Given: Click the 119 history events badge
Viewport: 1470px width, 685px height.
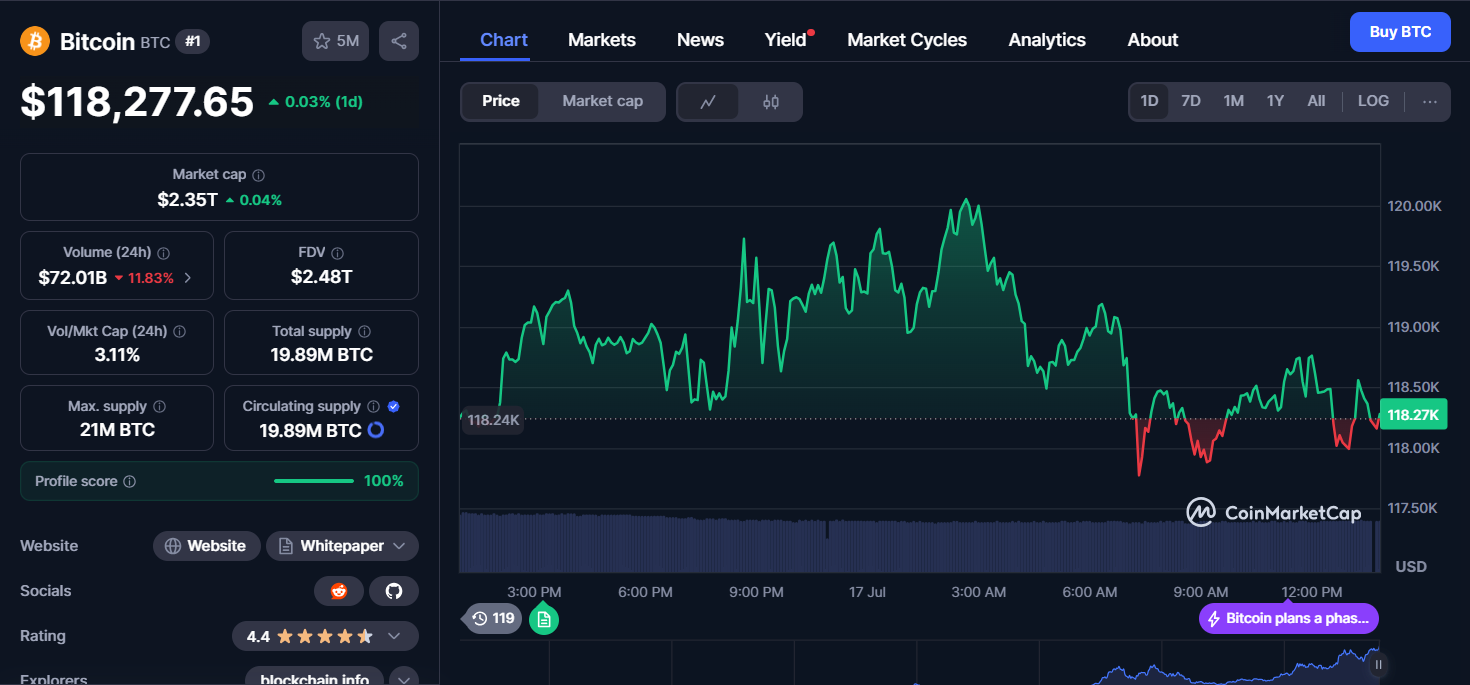Looking at the screenshot, I should (494, 618).
